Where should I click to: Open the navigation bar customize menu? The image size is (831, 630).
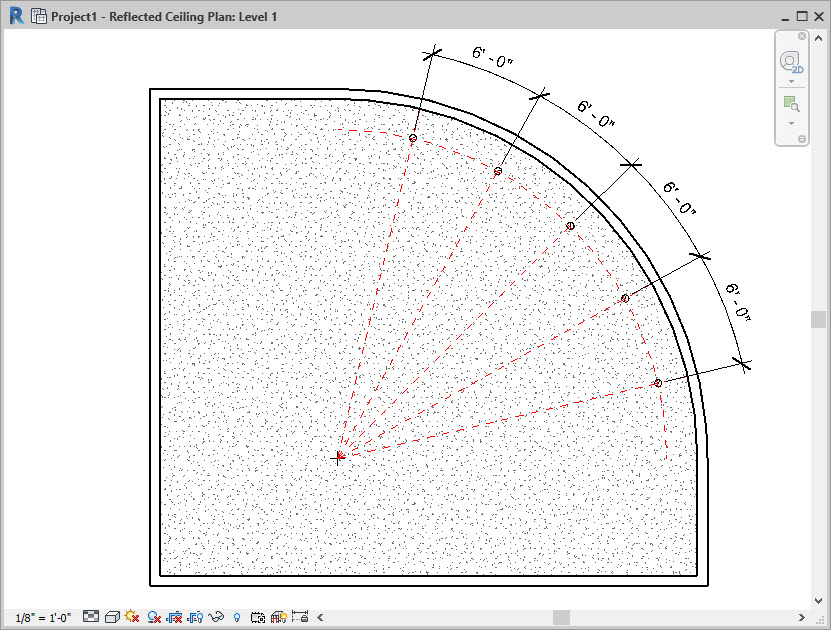(x=801, y=139)
